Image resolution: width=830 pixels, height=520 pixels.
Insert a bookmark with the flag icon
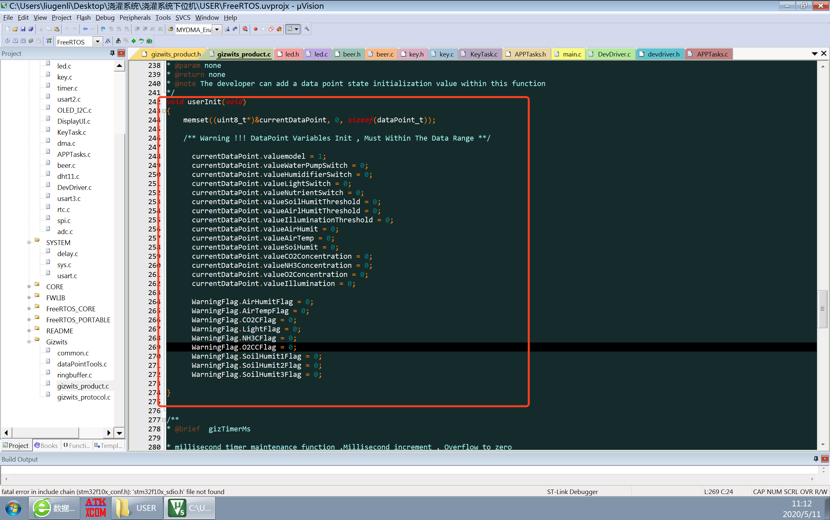click(103, 29)
